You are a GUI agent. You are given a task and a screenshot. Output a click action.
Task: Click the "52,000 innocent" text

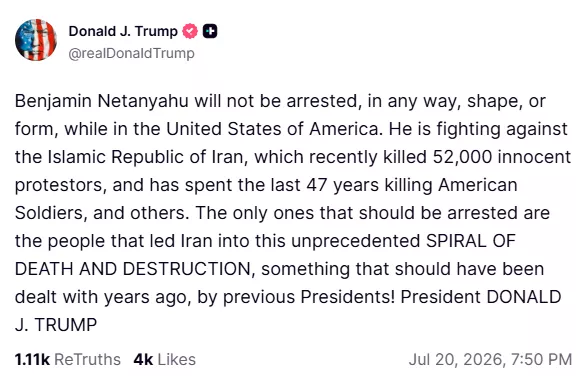tap(502, 157)
